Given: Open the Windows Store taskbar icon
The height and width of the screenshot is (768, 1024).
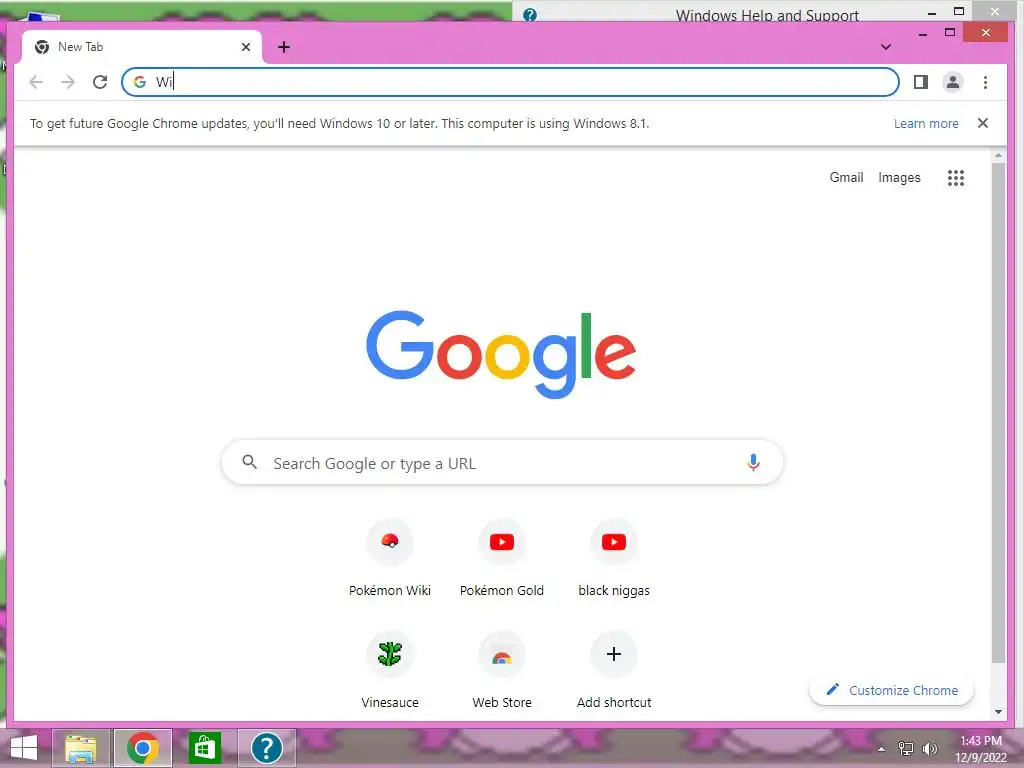Looking at the screenshot, I should click(x=204, y=748).
